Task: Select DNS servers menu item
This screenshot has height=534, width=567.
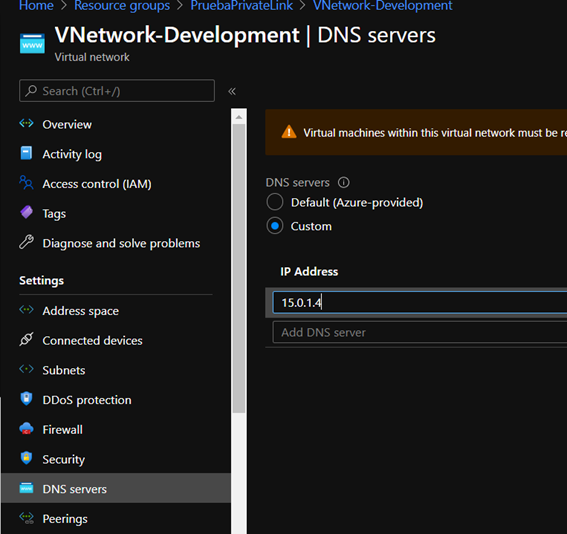Action: [x=116, y=489]
